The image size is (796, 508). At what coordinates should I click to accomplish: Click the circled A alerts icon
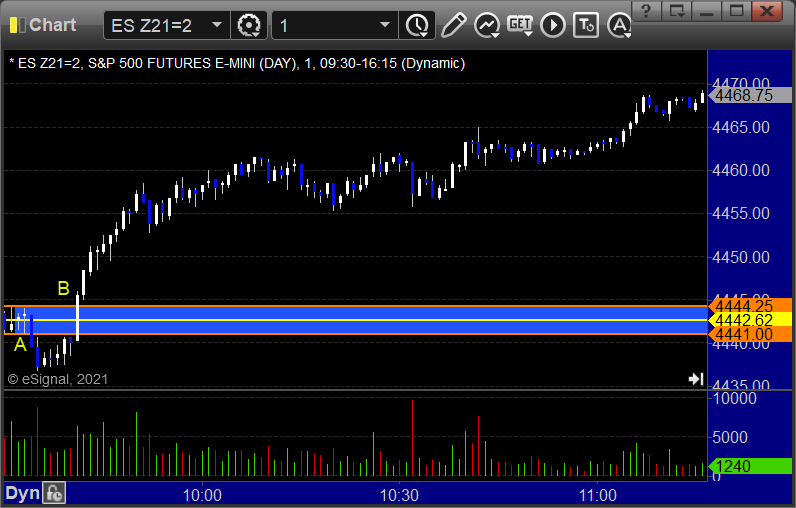(x=619, y=25)
